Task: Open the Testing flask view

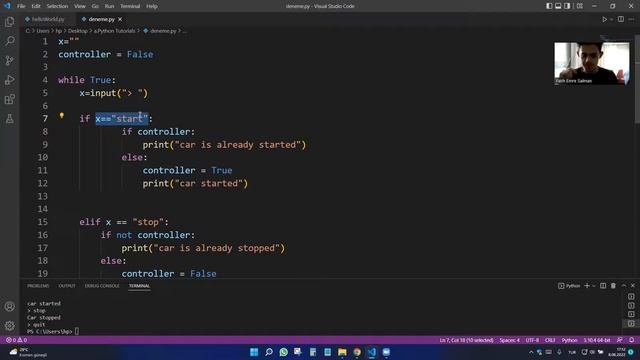Action: click(x=9, y=119)
